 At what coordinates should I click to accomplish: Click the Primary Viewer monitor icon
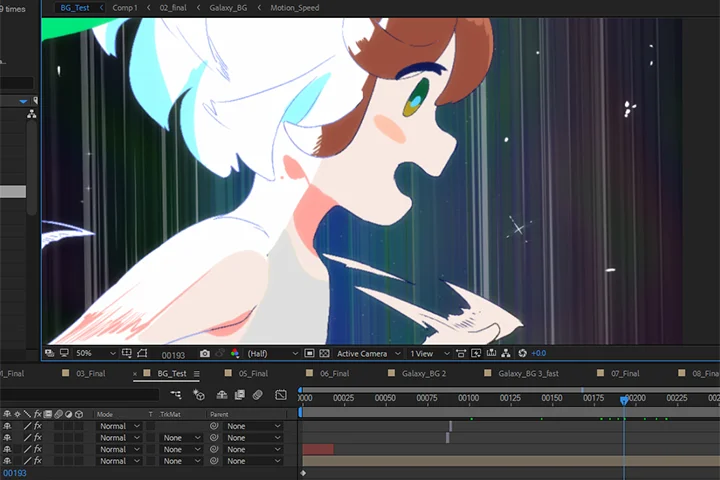pos(64,353)
